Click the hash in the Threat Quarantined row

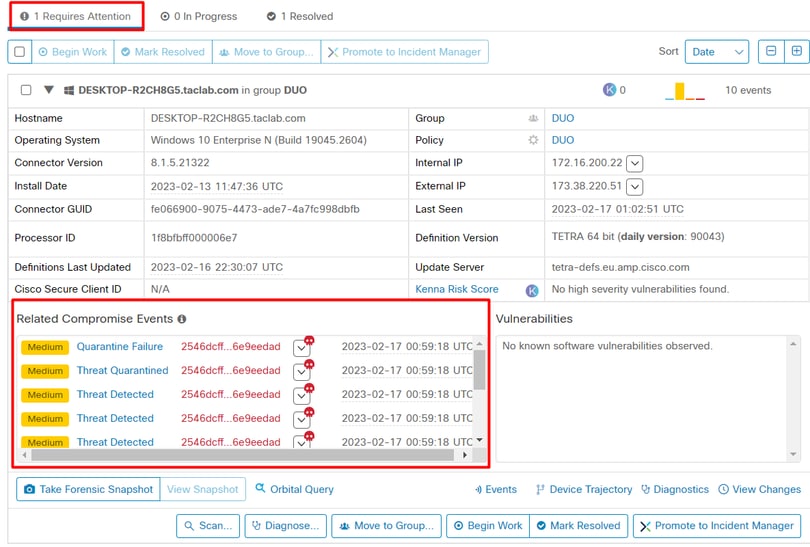[x=230, y=370]
